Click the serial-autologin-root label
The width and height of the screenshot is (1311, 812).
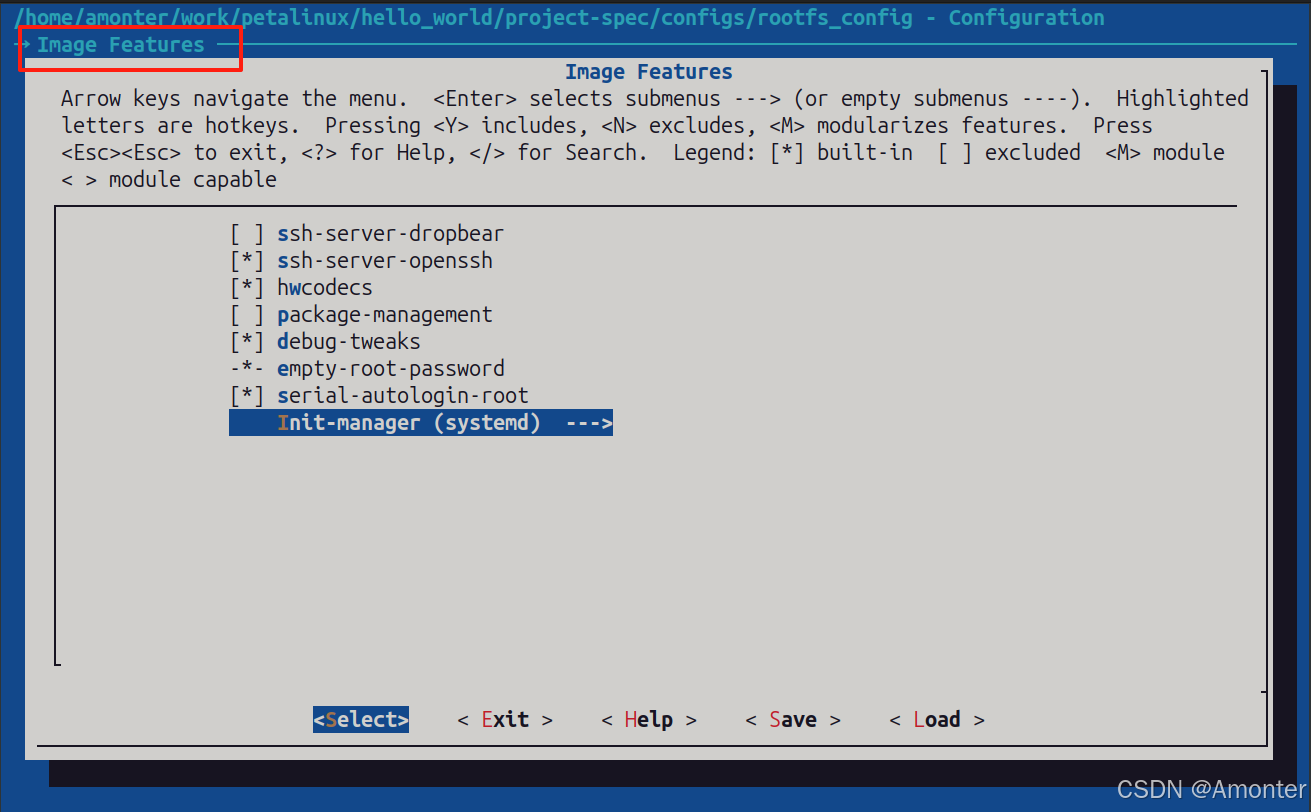click(403, 396)
